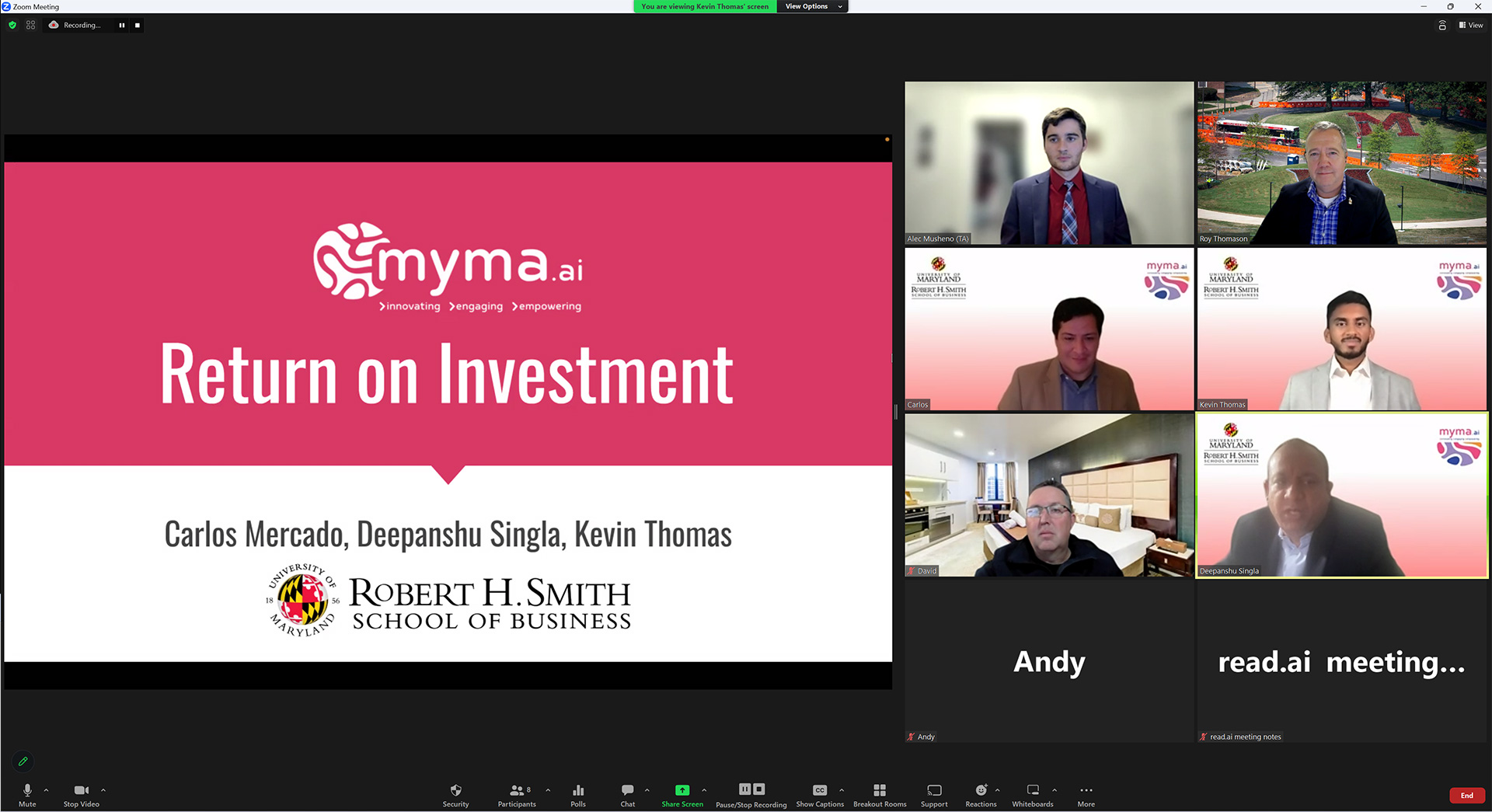Click divider handle between shared screen and gallery
Screen dimensions: 1492x812
[x=896, y=412]
